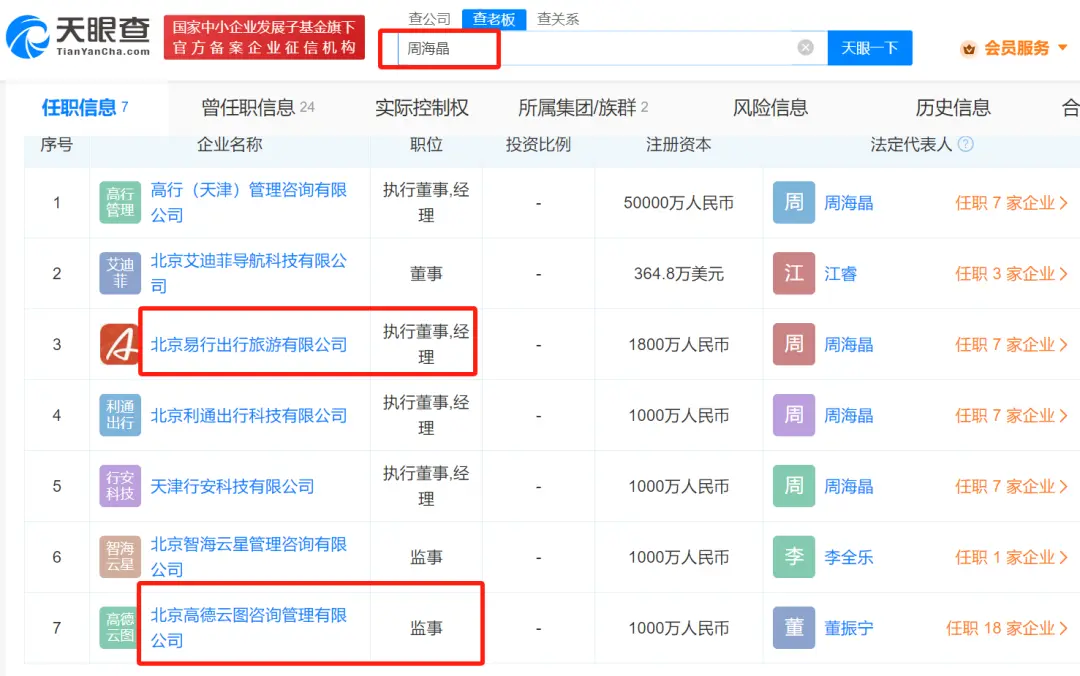The image size is (1080, 676).
Task: Expand 任职 1 家企业 for 李全乐
Action: [x=1011, y=557]
